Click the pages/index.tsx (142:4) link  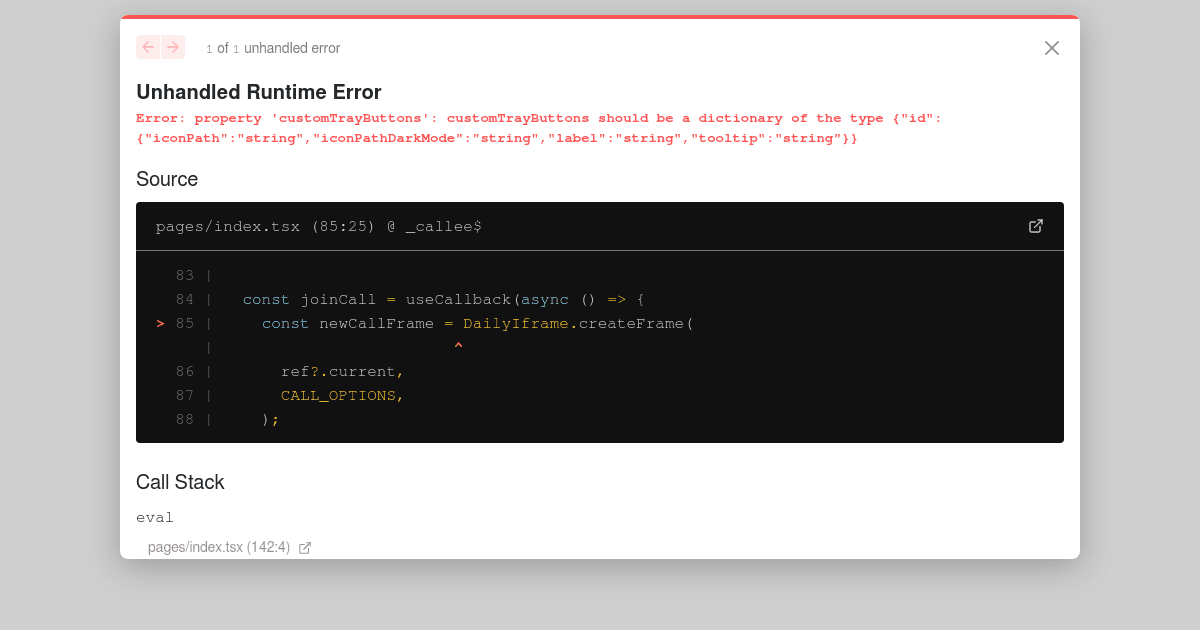pos(219,547)
